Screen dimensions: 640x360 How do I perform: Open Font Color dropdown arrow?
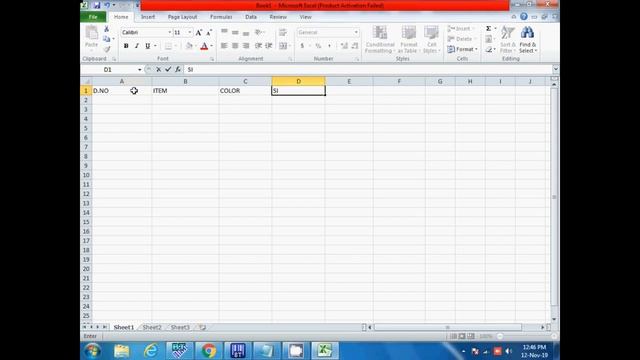pos(211,46)
